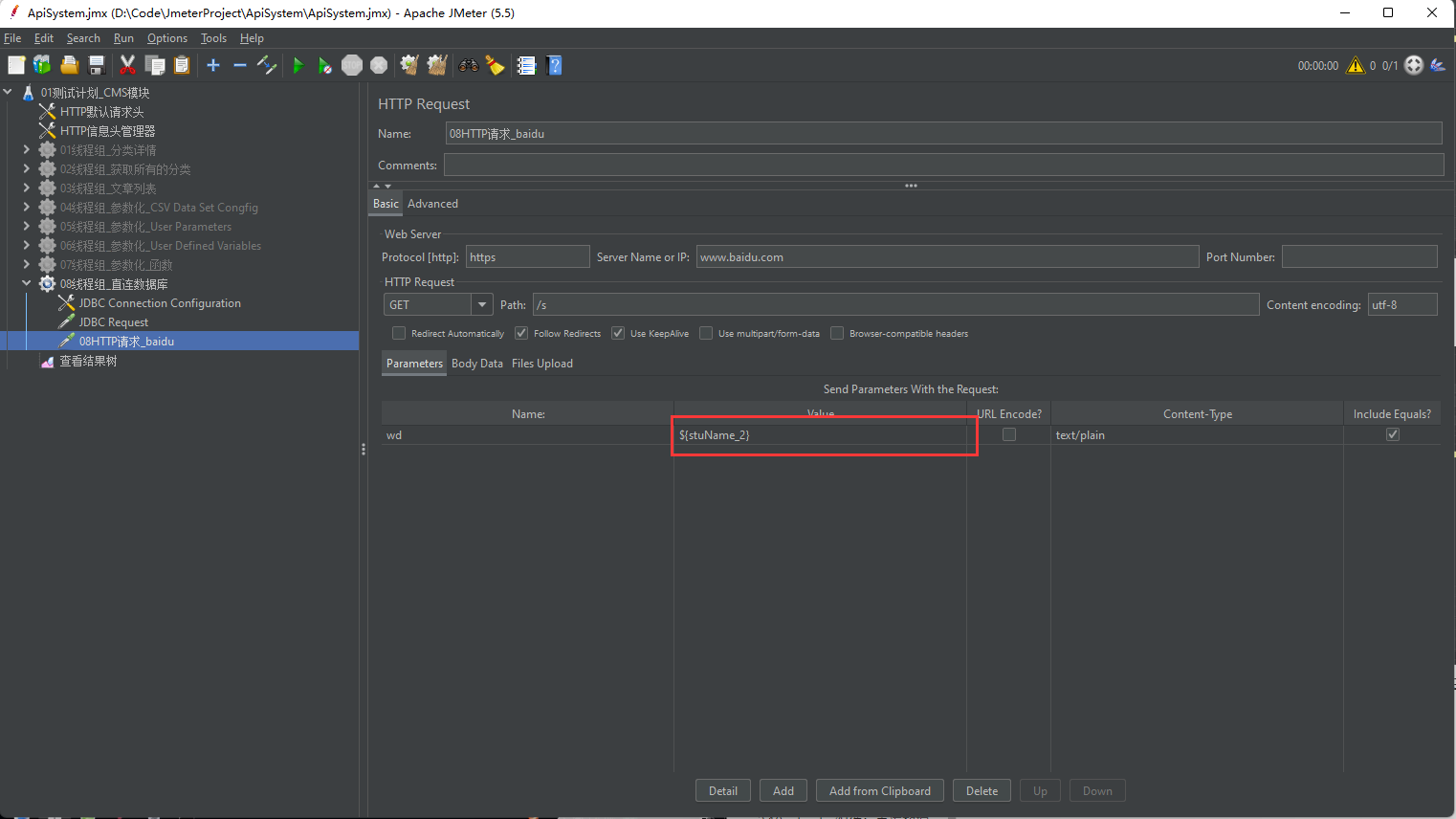1456x819 pixels.
Task: Click the Add parameter button
Action: 783,790
